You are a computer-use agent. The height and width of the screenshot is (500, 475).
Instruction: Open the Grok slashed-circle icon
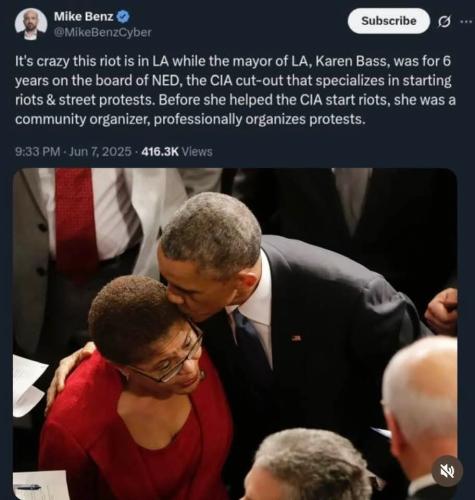(444, 22)
